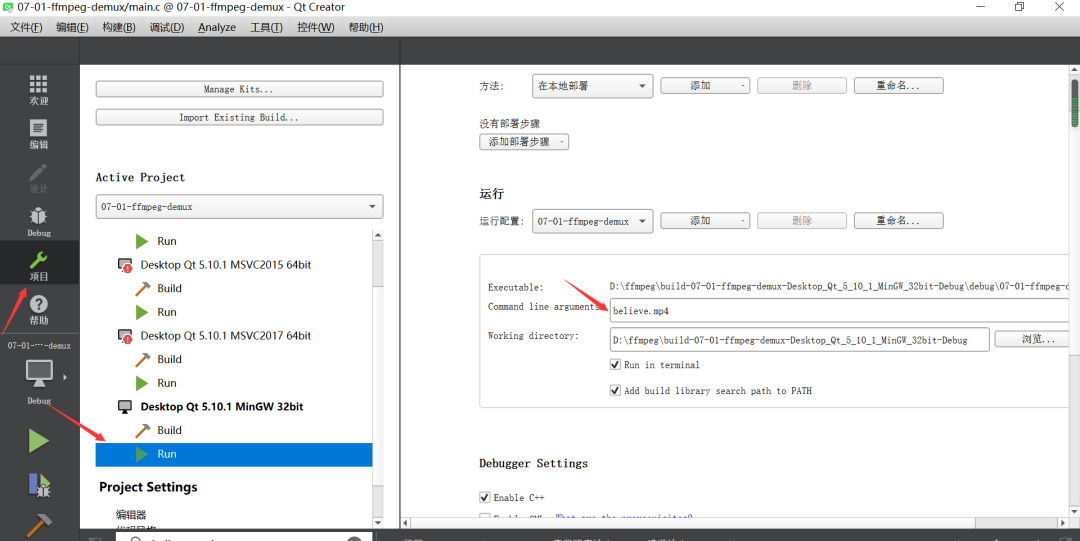Expand kit selector arrow beside Debug monitor
This screenshot has height=541, width=1080.
click(x=65, y=377)
